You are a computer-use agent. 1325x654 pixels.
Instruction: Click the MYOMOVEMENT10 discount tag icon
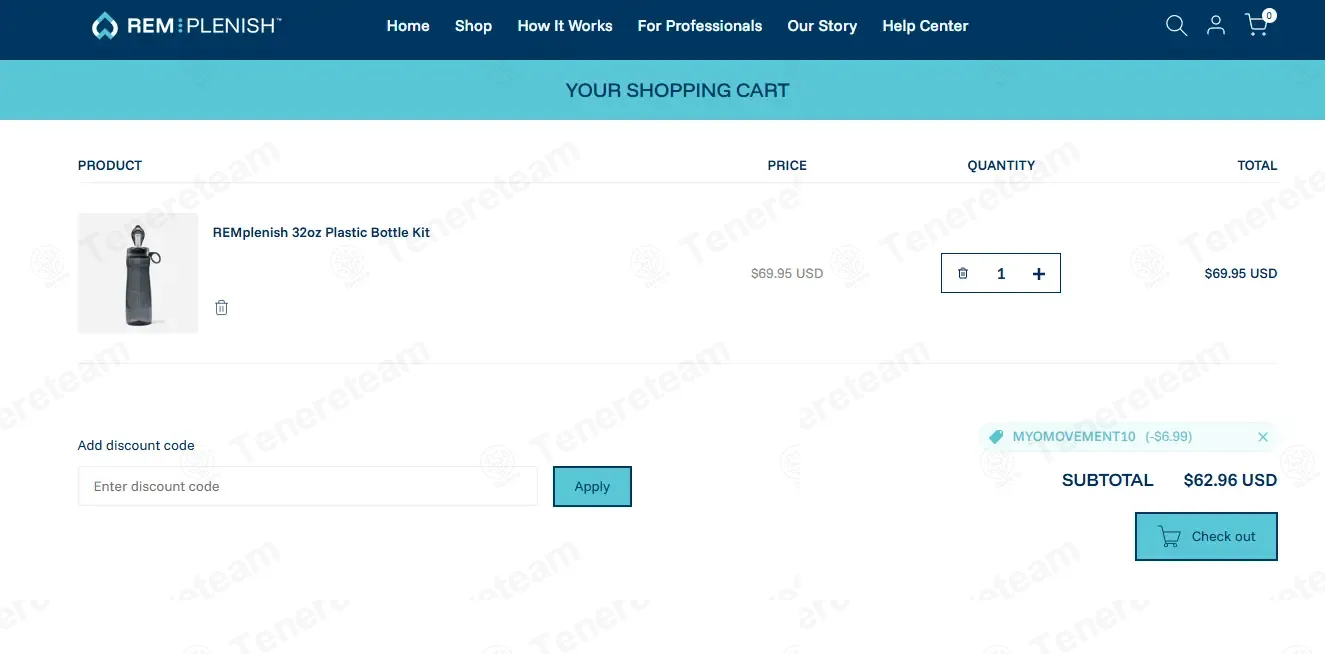[x=996, y=437]
